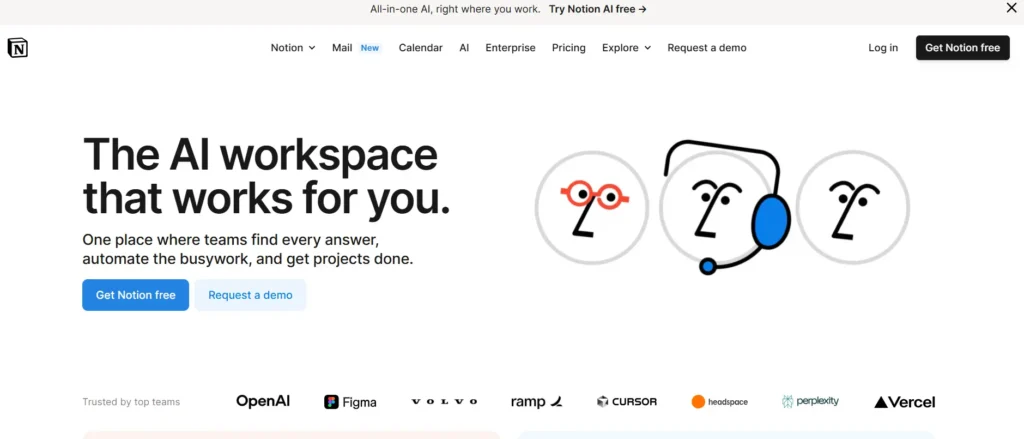Open the Mail nav item
The image size is (1024, 439).
[342, 48]
